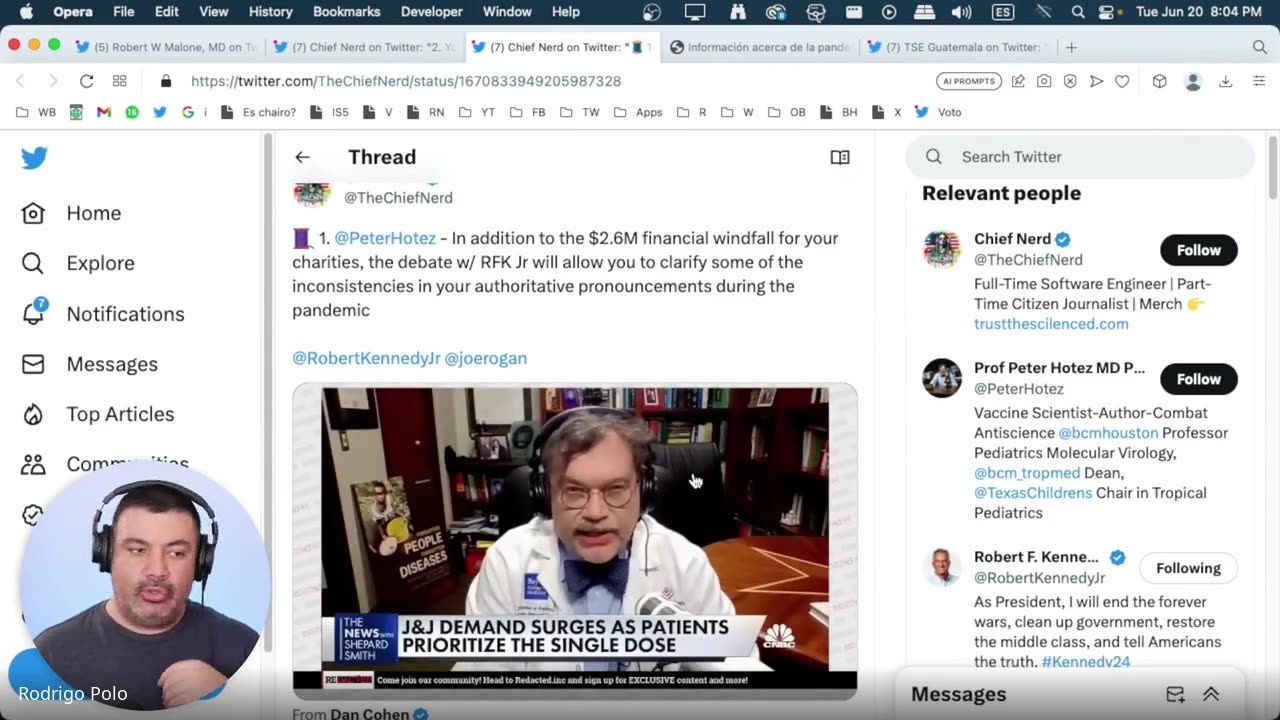Click Following button for Robert F. Kennedy
The width and height of the screenshot is (1280, 720).
[x=1188, y=568]
